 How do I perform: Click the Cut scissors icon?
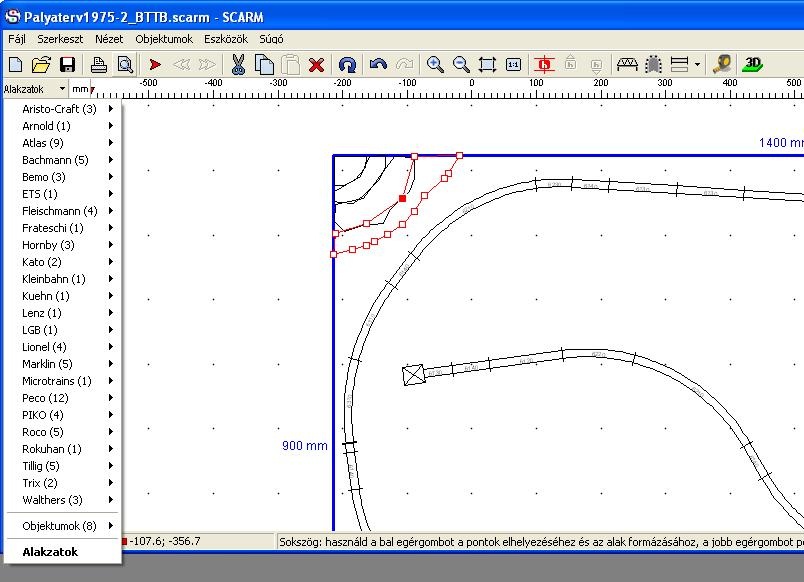click(x=238, y=65)
